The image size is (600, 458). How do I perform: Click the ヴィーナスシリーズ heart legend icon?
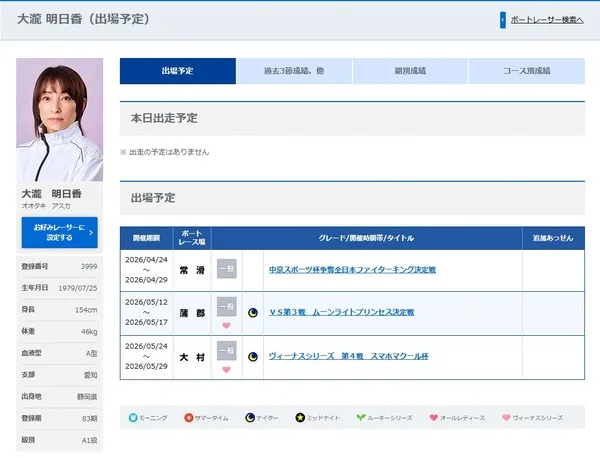pyautogui.click(x=506, y=417)
